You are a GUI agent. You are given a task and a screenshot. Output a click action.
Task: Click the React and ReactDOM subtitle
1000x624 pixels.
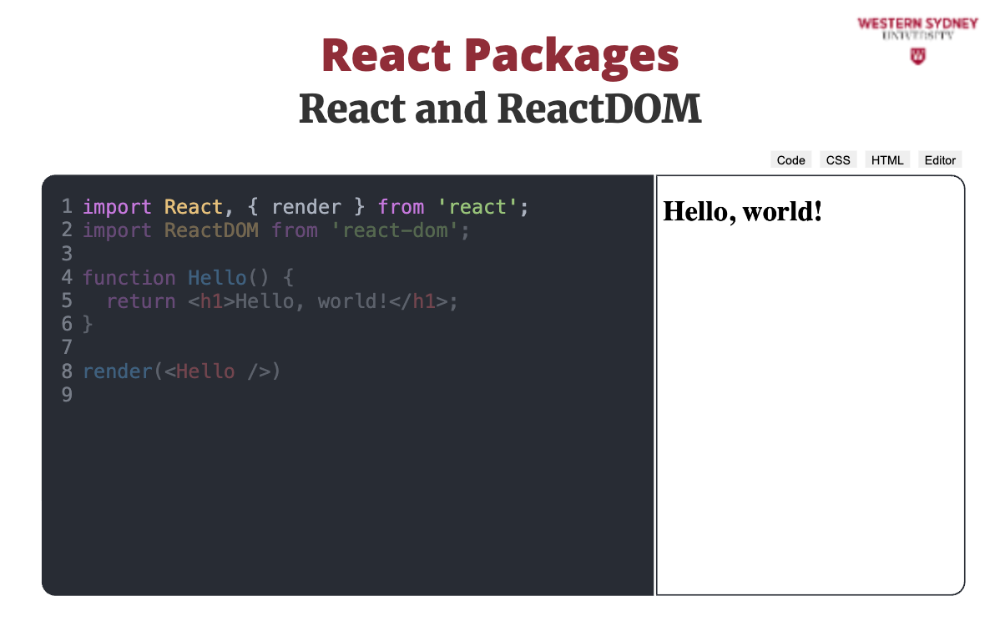point(500,109)
